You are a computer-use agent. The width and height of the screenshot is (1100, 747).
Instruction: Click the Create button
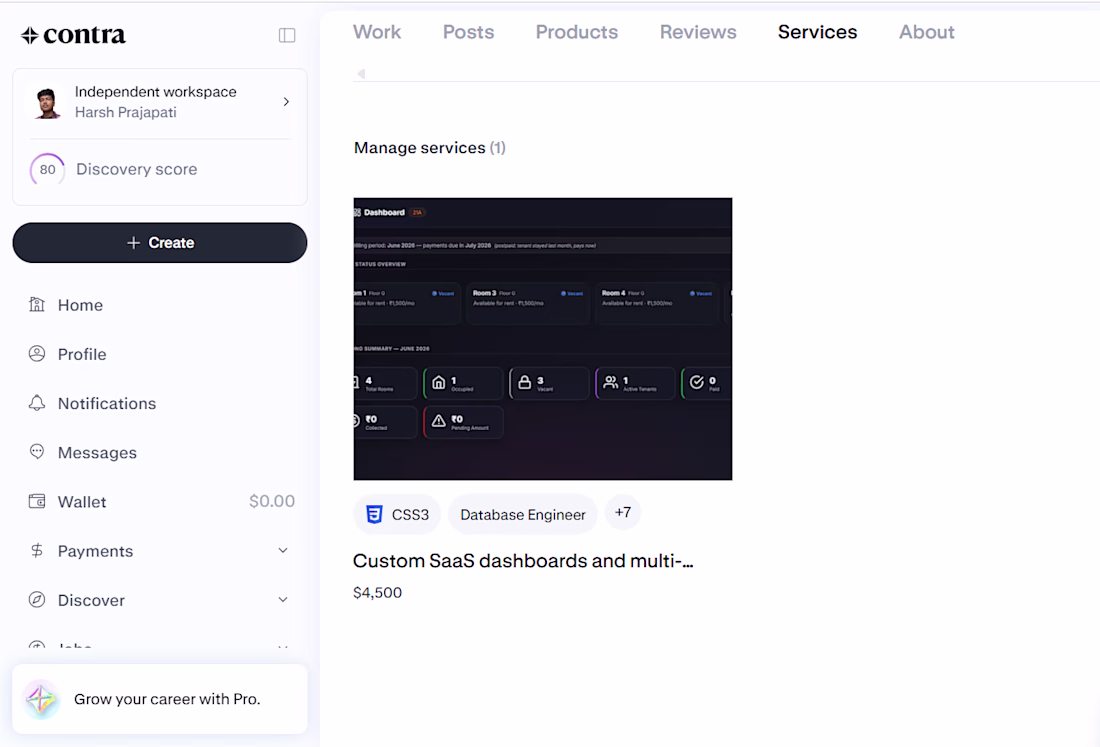[160, 243]
